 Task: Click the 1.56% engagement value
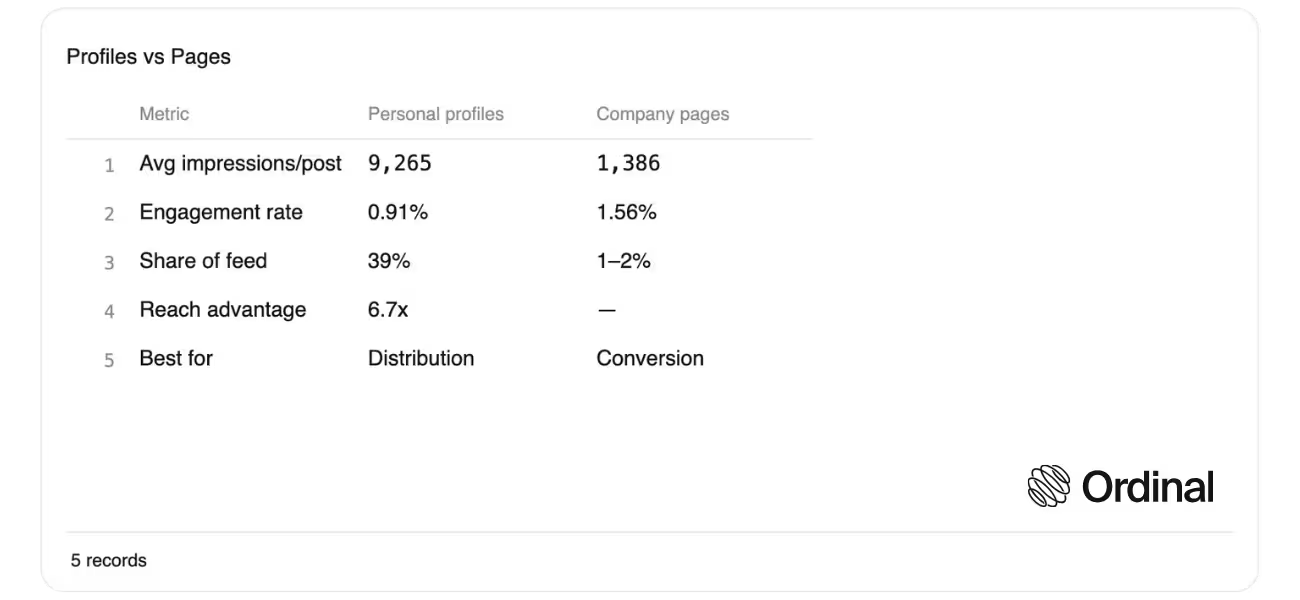[x=627, y=212]
